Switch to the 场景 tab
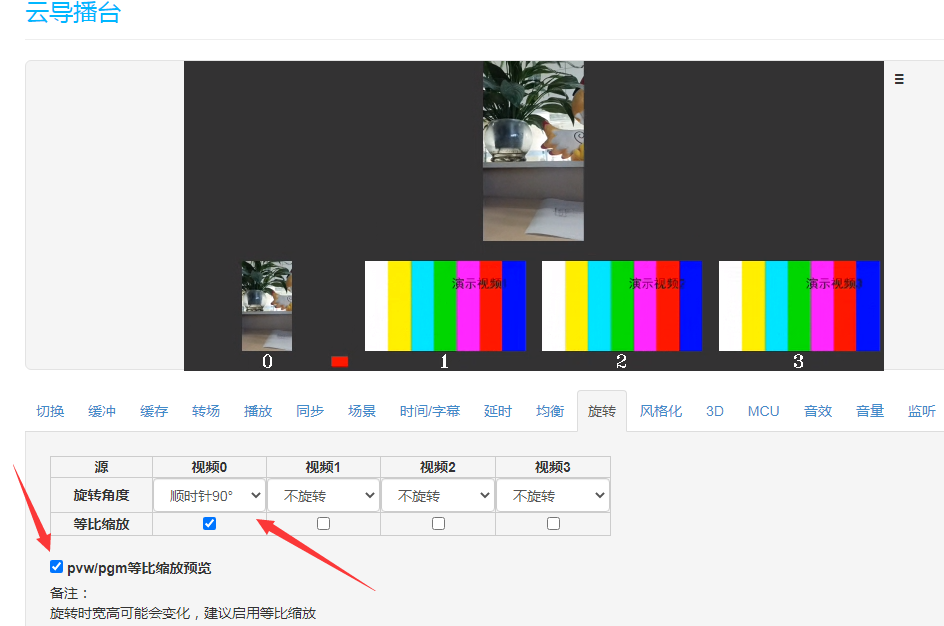The width and height of the screenshot is (944, 626). (362, 411)
